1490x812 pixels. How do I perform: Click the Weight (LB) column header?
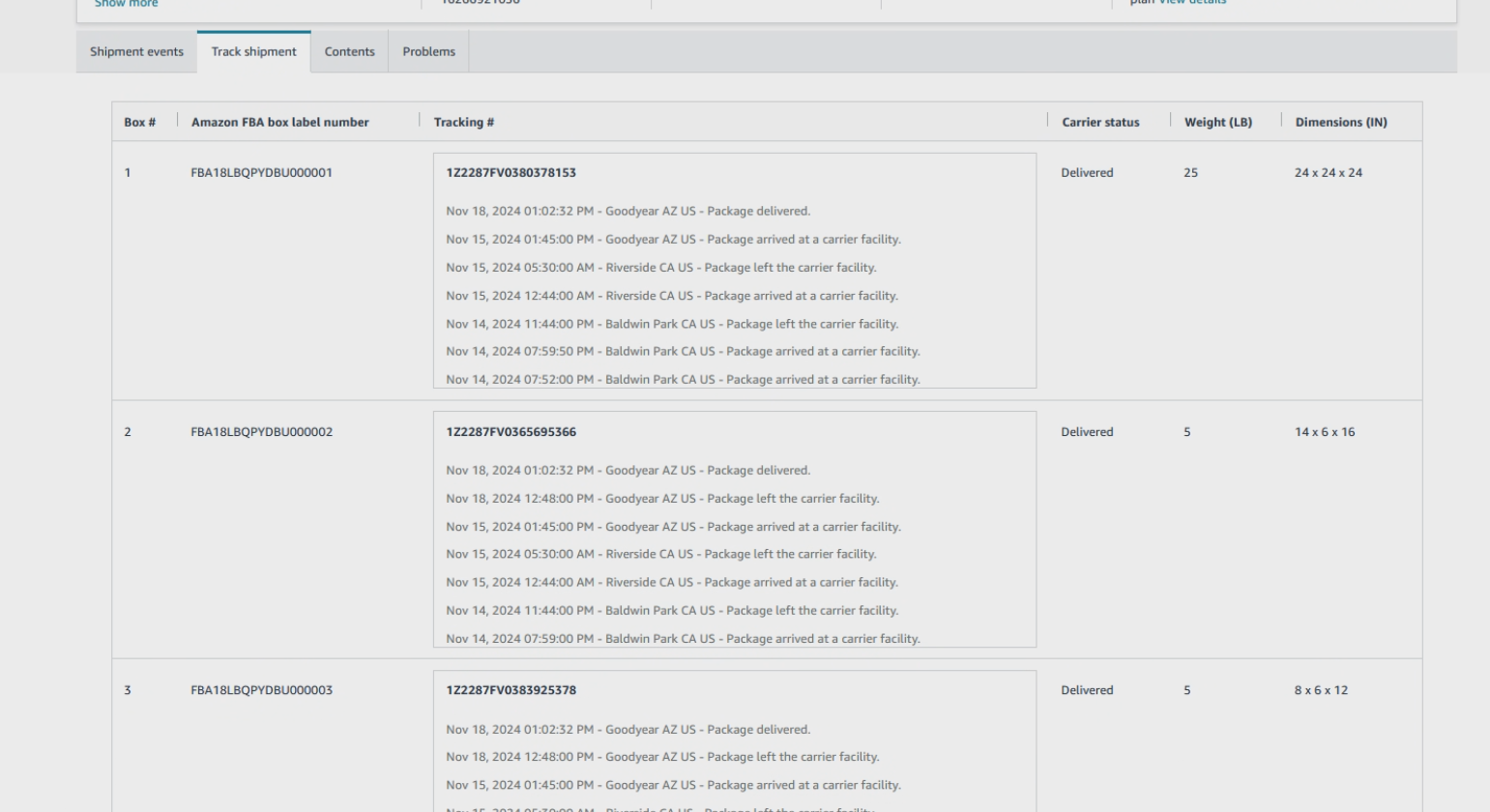click(x=1218, y=122)
